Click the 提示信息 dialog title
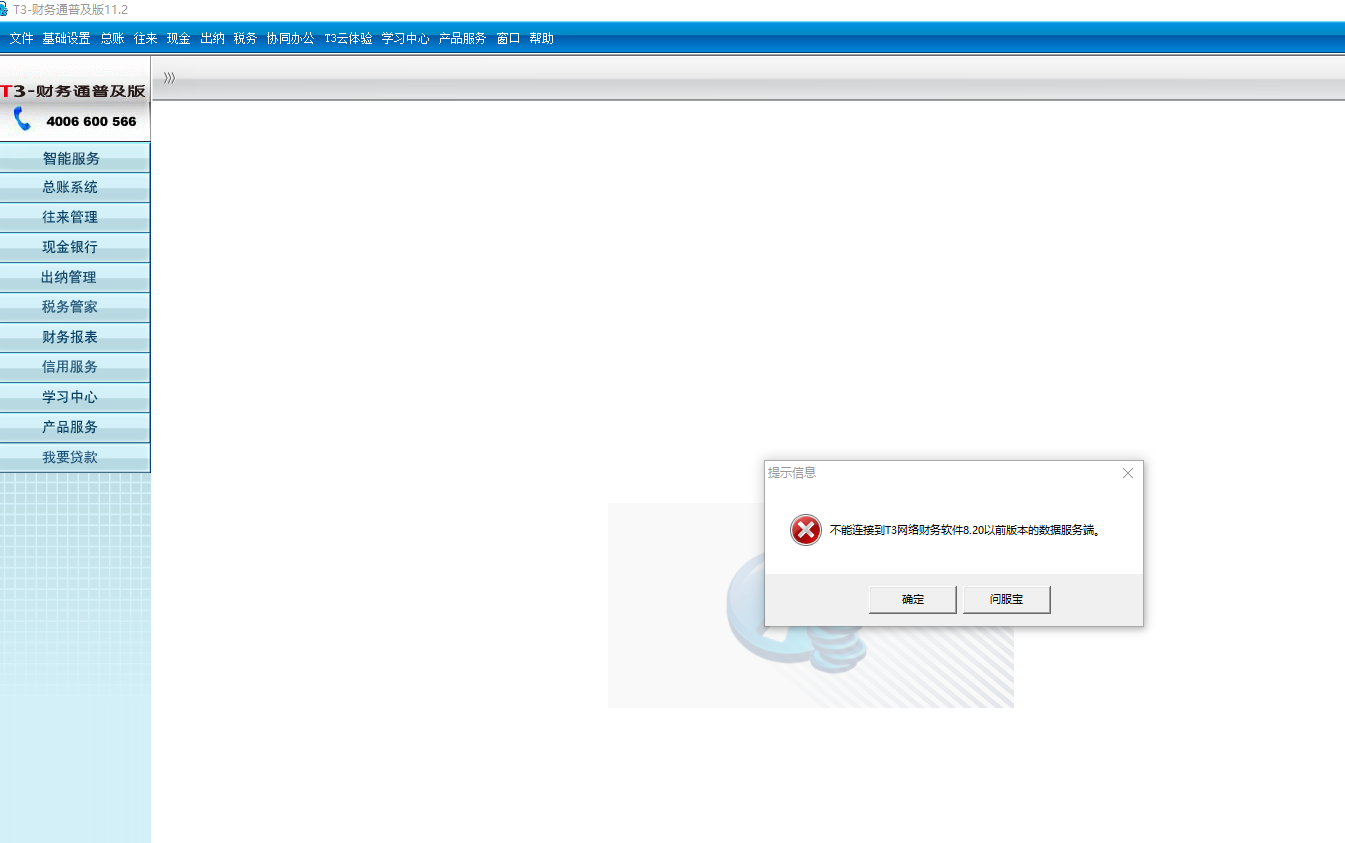 pyautogui.click(x=792, y=473)
